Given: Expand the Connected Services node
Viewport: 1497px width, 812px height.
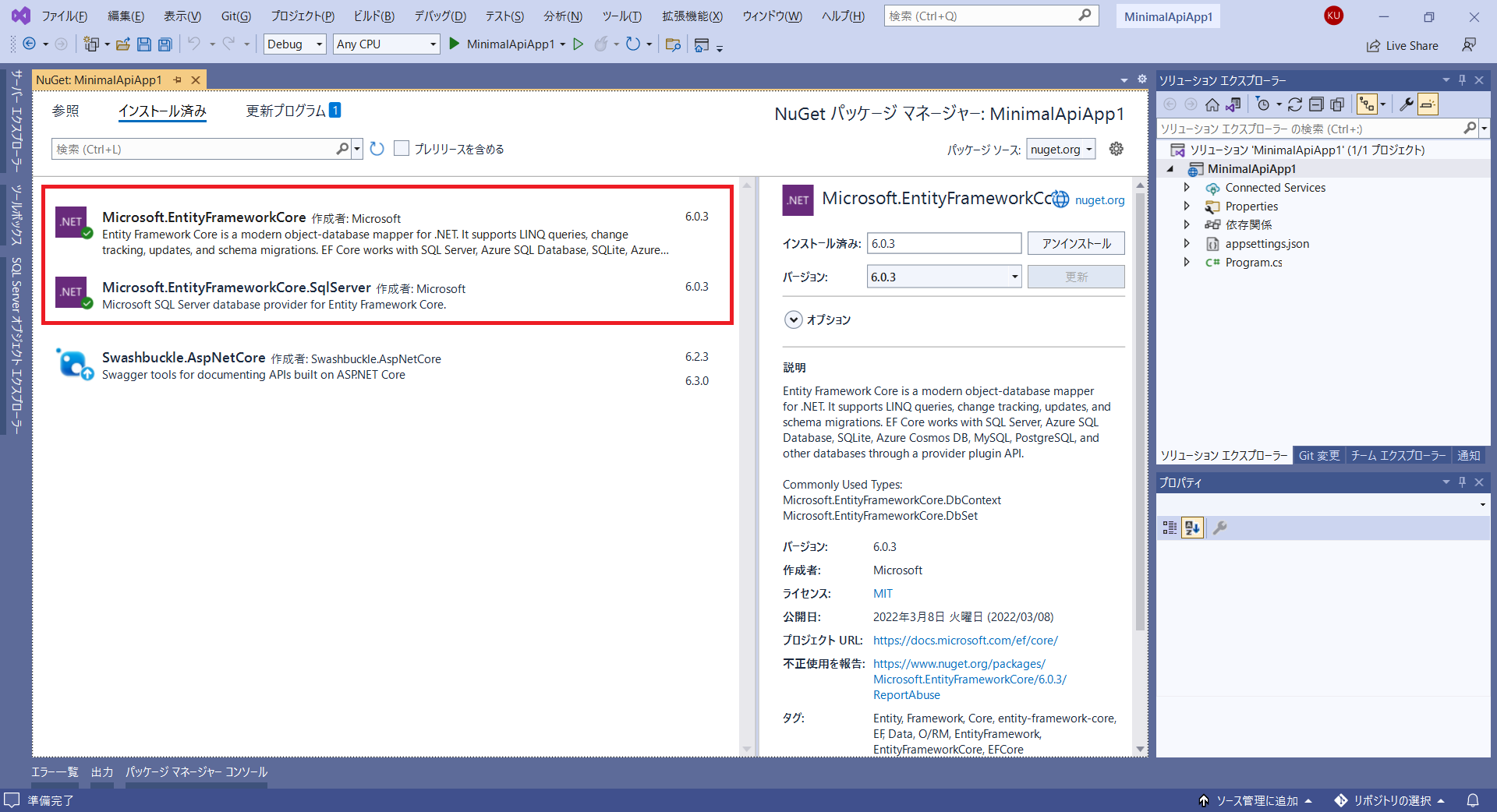Looking at the screenshot, I should 1187,188.
